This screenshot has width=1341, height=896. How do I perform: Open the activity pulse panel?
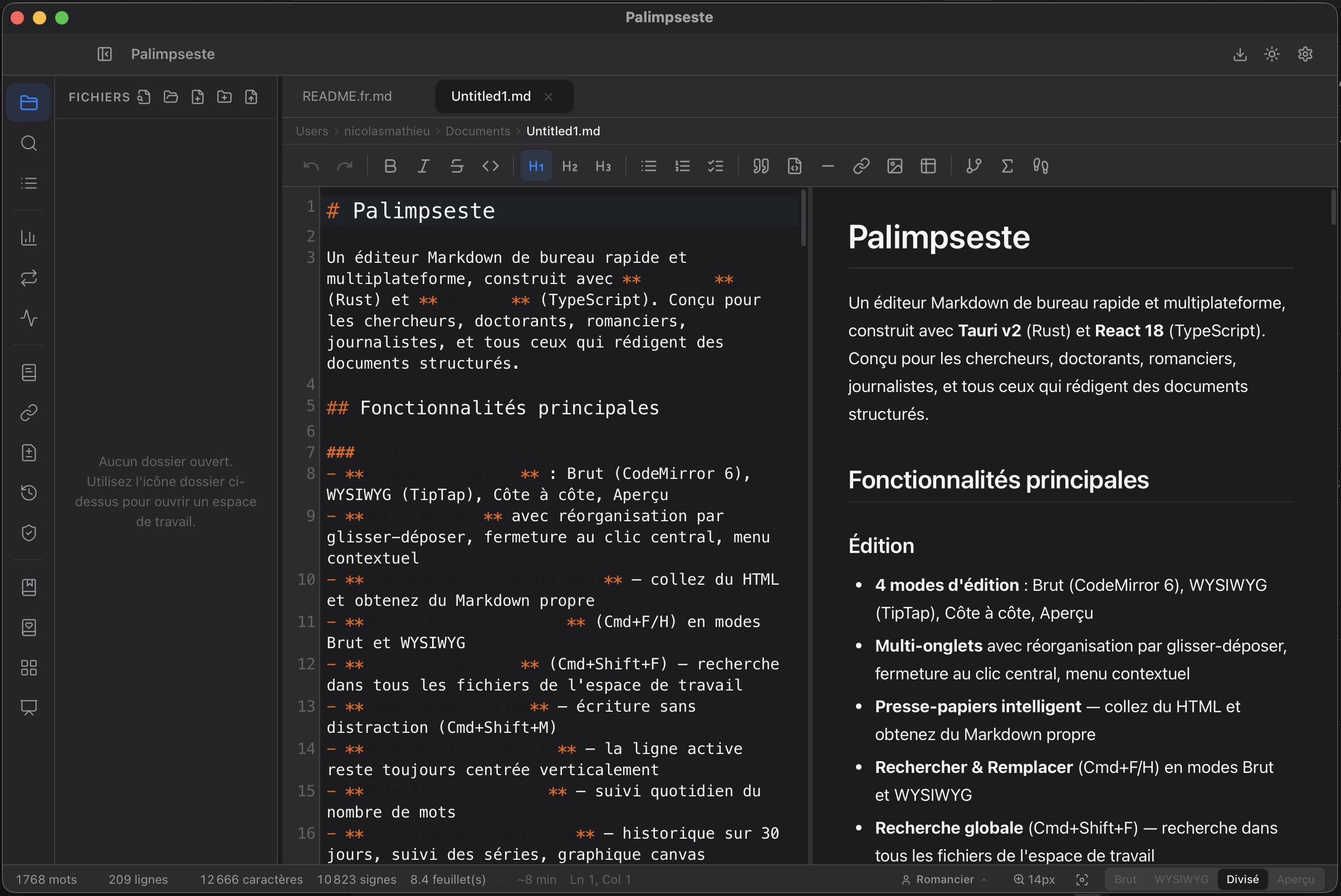click(x=28, y=318)
